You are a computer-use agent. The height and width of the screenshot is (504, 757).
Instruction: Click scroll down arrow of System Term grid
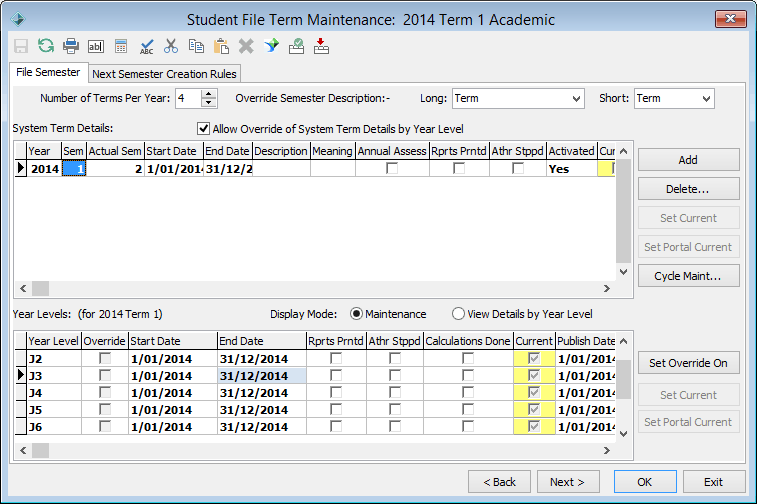(623, 272)
